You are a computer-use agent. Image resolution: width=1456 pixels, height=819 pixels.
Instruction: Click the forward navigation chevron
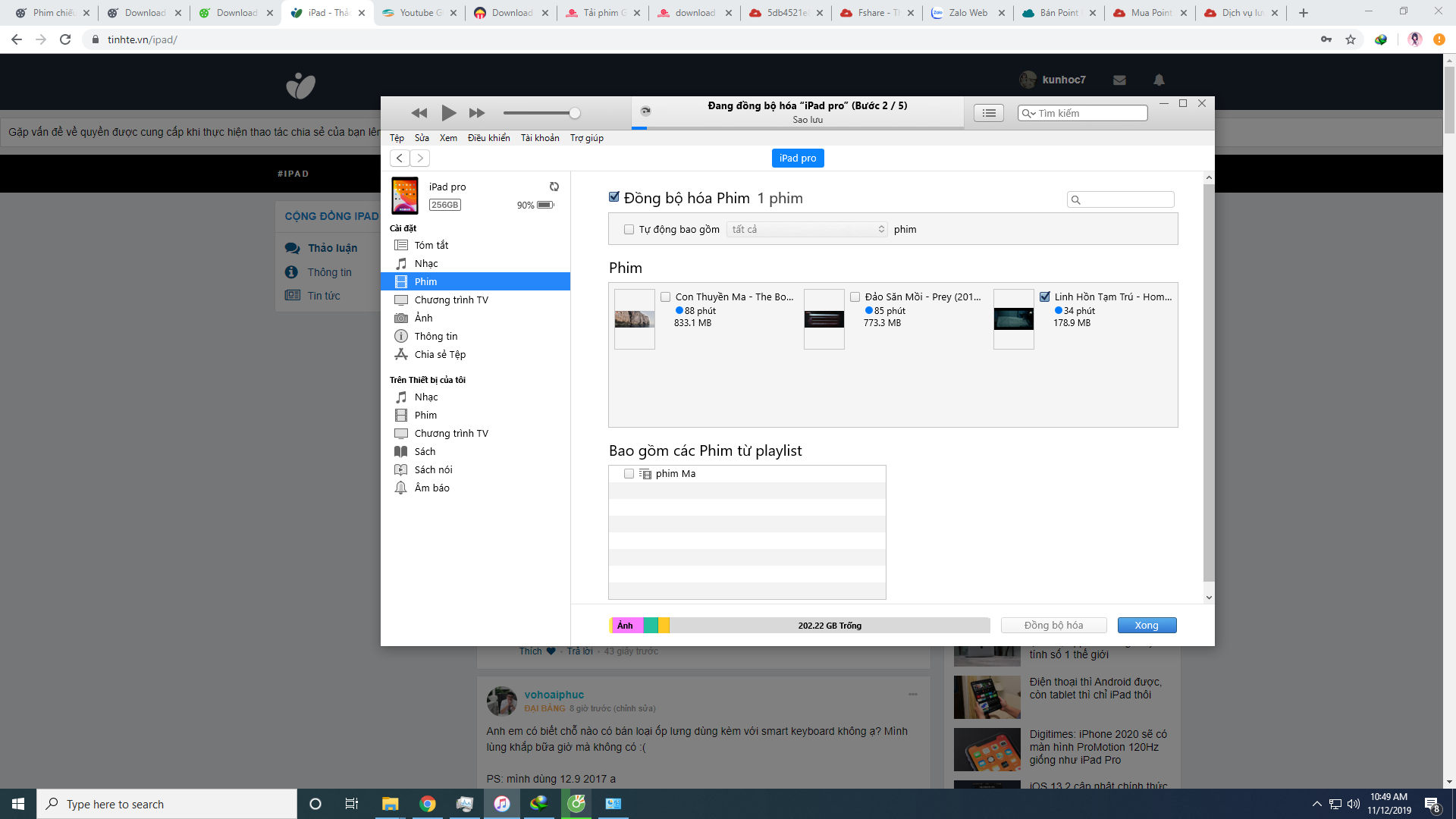click(420, 158)
